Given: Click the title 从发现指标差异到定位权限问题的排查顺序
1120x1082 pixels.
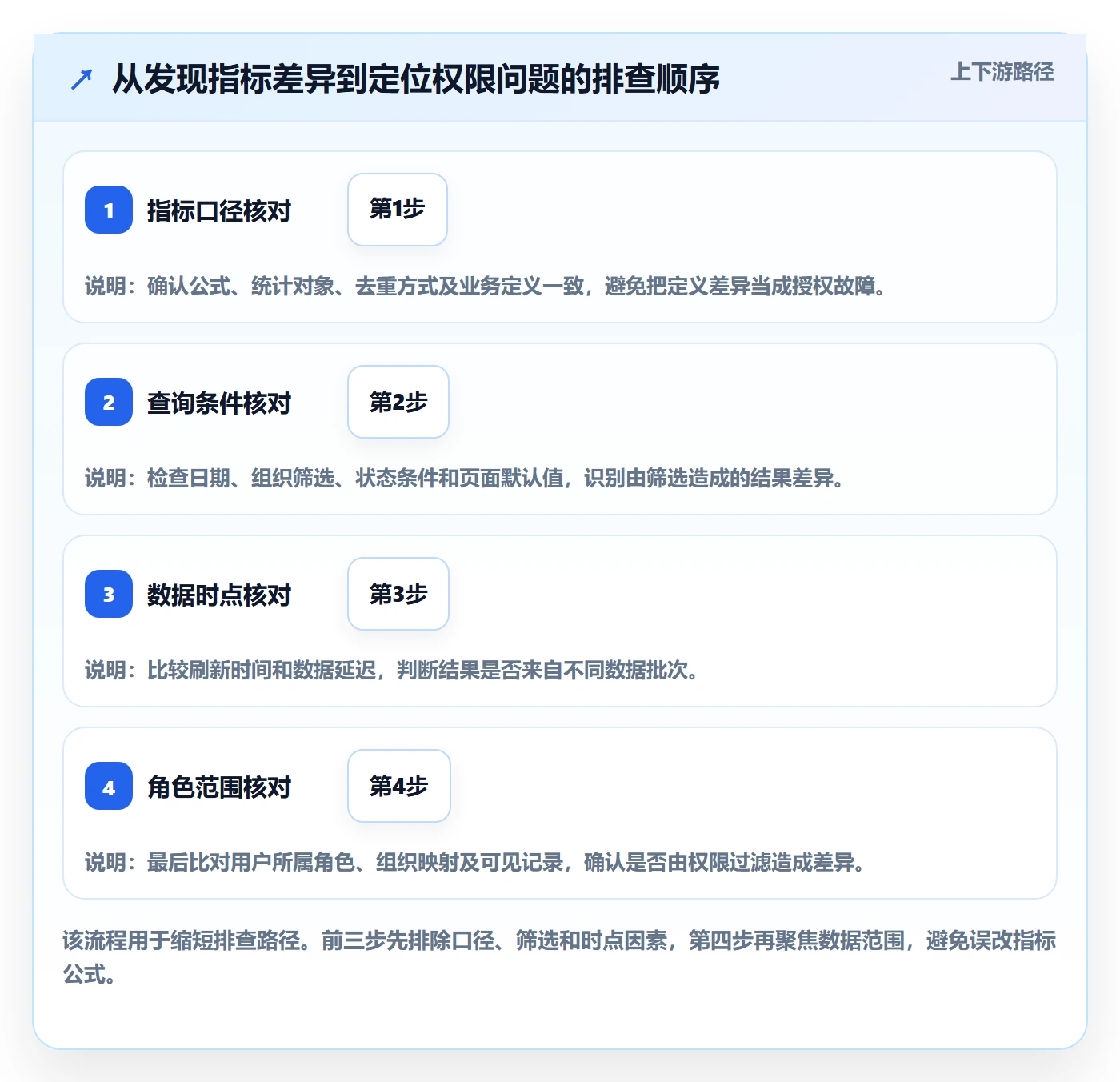Looking at the screenshot, I should click(x=416, y=79).
